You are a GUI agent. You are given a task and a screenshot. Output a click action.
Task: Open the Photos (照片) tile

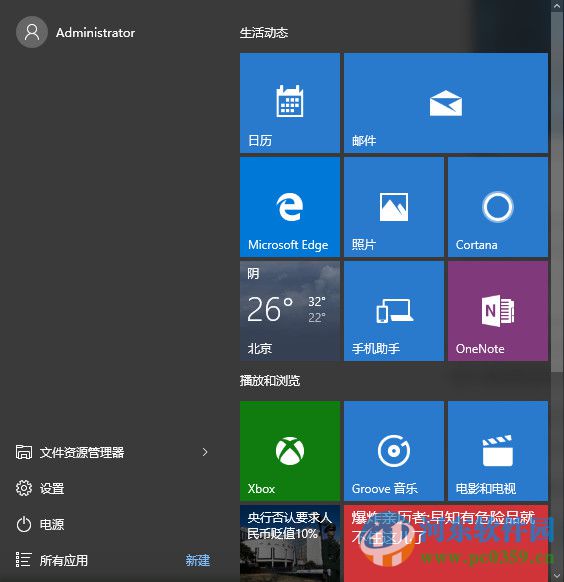pyautogui.click(x=394, y=207)
